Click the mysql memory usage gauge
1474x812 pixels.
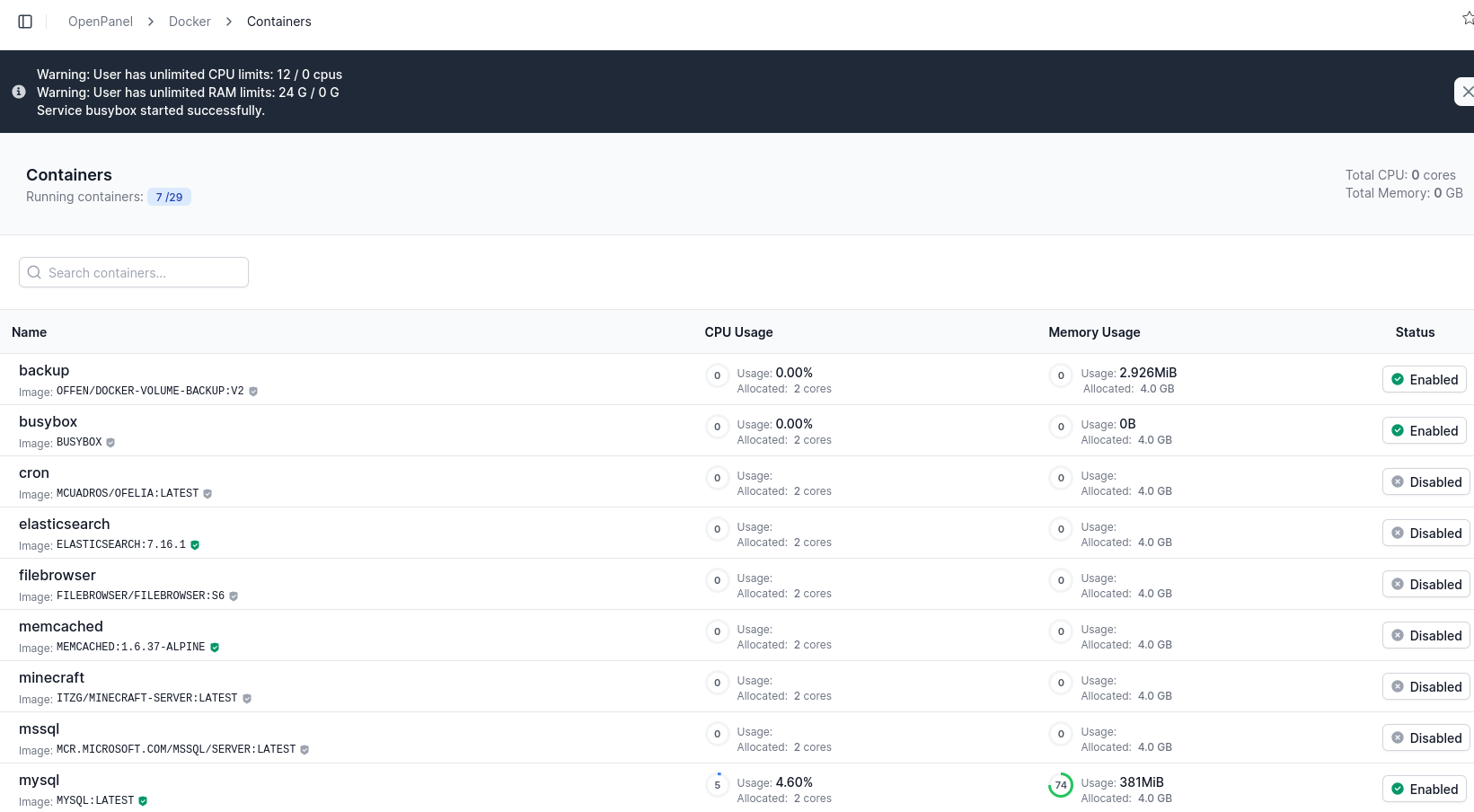pos(1061,785)
